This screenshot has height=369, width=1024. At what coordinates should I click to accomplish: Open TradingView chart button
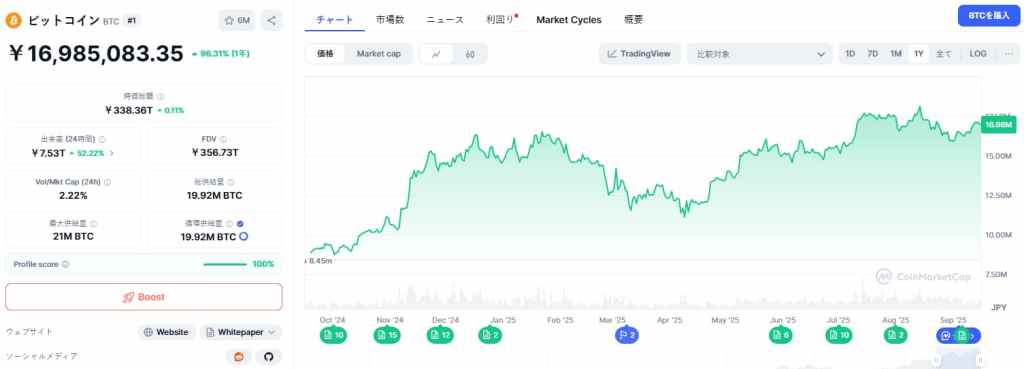(x=639, y=54)
